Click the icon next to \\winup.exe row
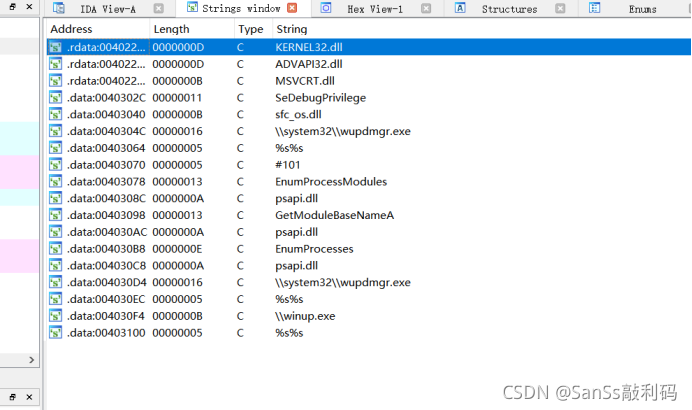Screen dimensions: 692x410 click(x=56, y=315)
